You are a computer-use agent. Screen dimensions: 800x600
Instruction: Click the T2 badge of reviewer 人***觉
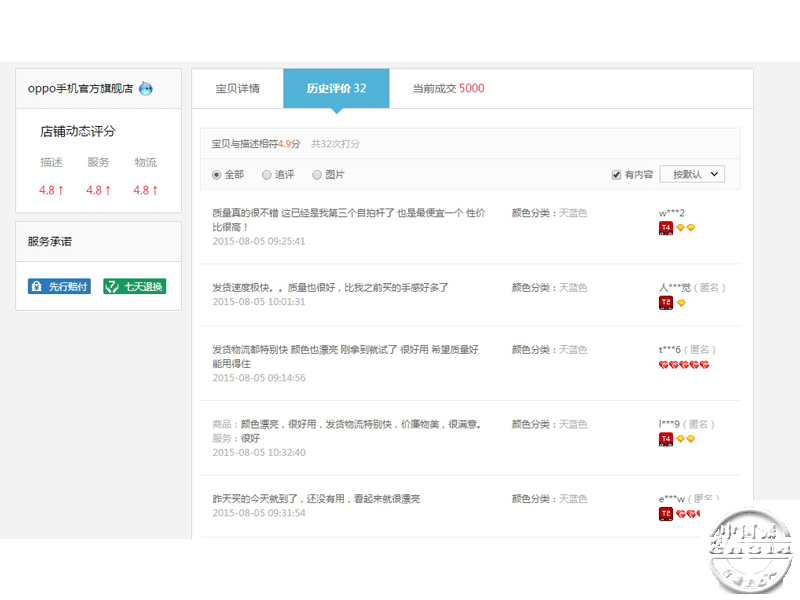[x=666, y=303]
